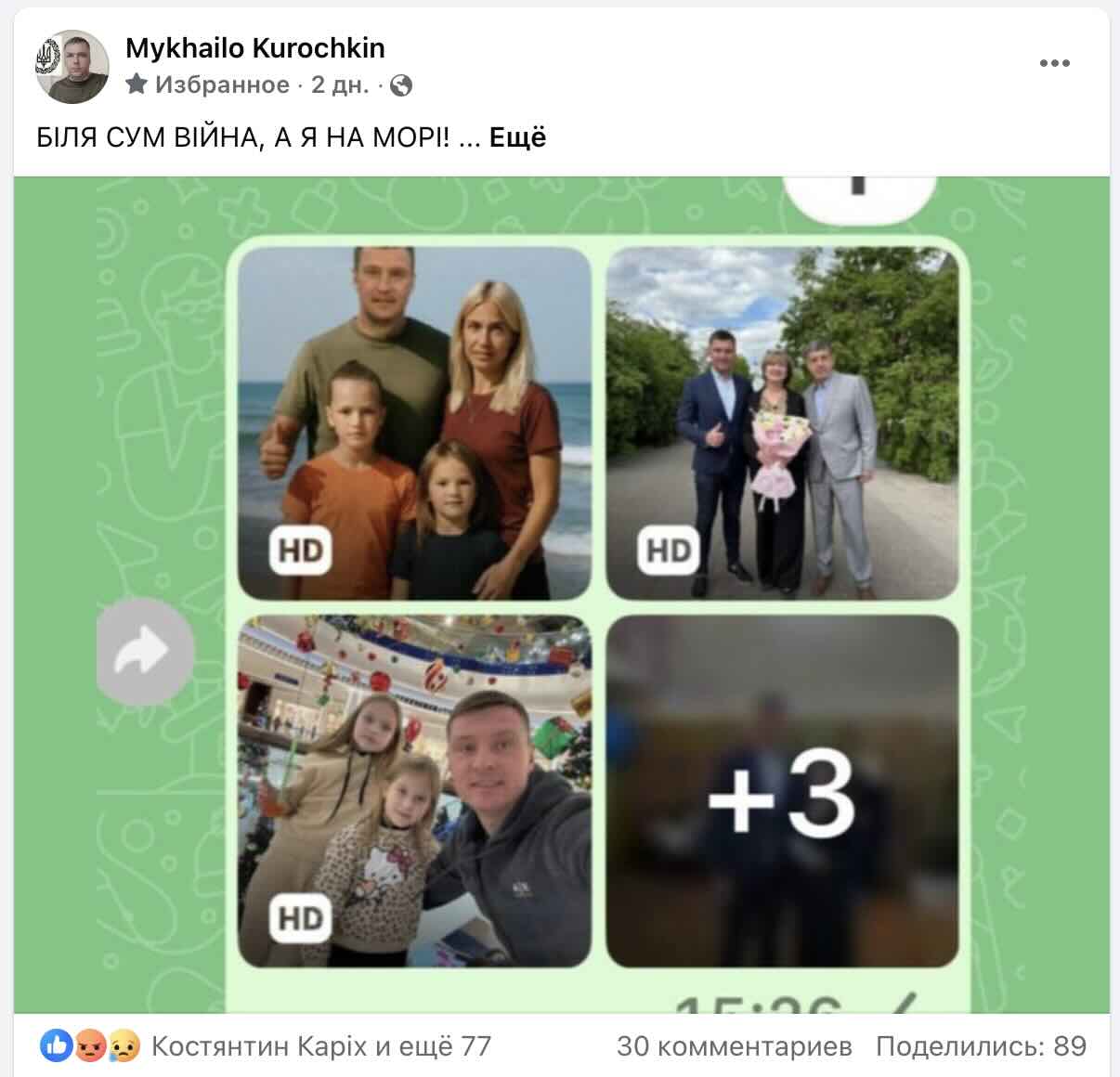Open the family beach photo thumbnail

coord(414,422)
